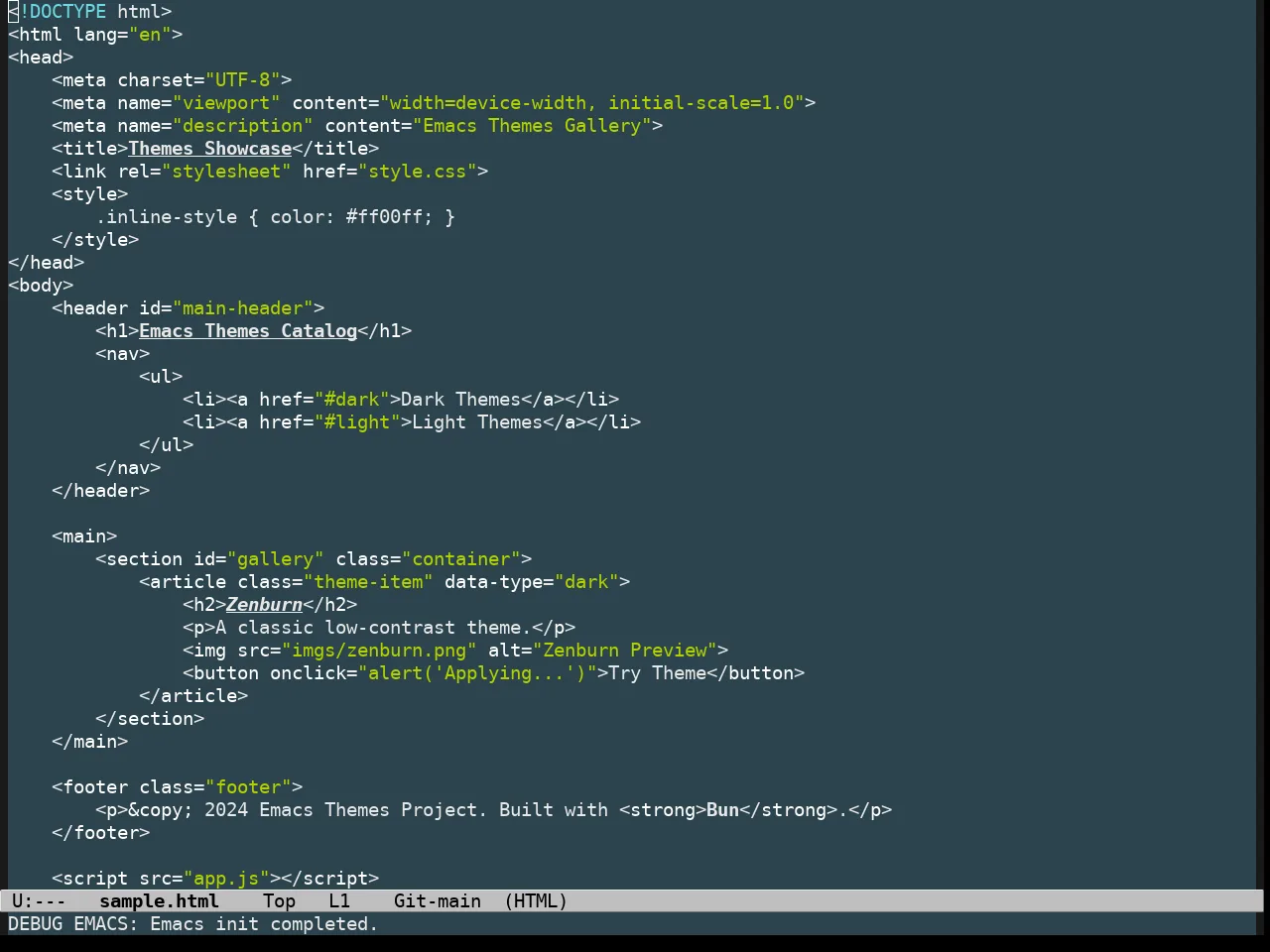Click the 'Try Theme' button text
The width and height of the screenshot is (1270, 952).
658,673
